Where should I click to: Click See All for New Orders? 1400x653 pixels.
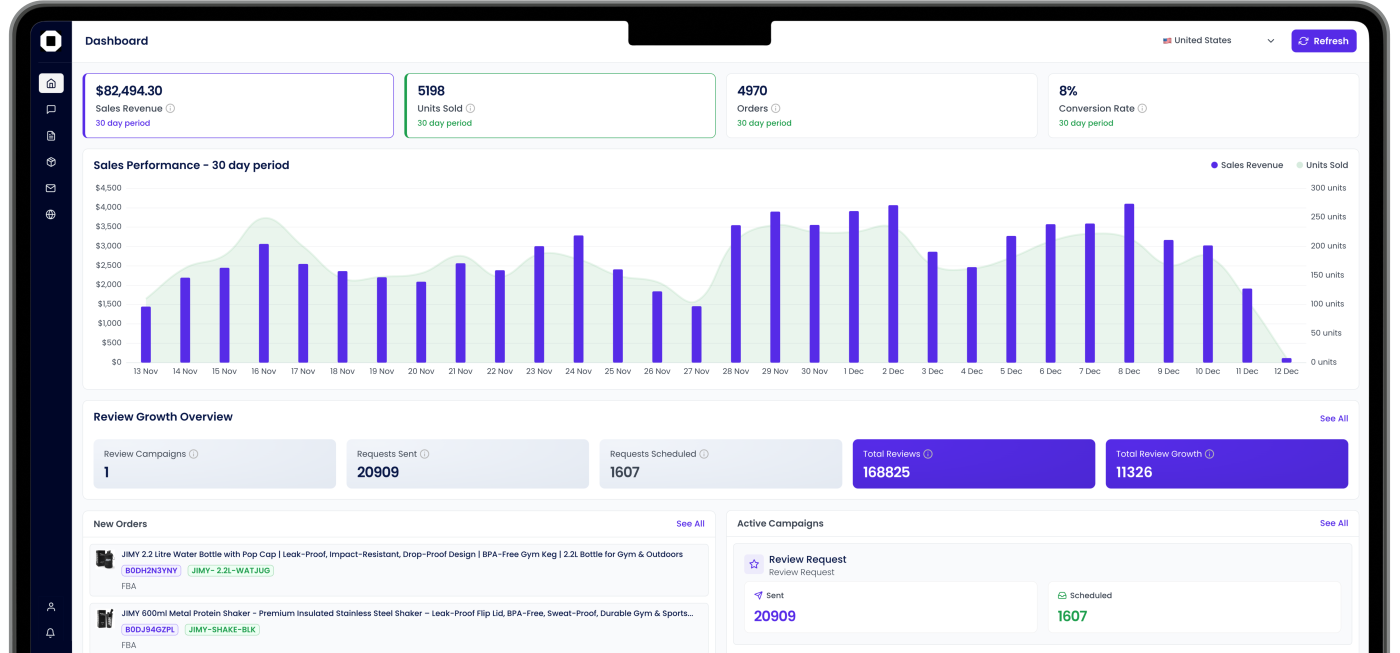tap(690, 523)
